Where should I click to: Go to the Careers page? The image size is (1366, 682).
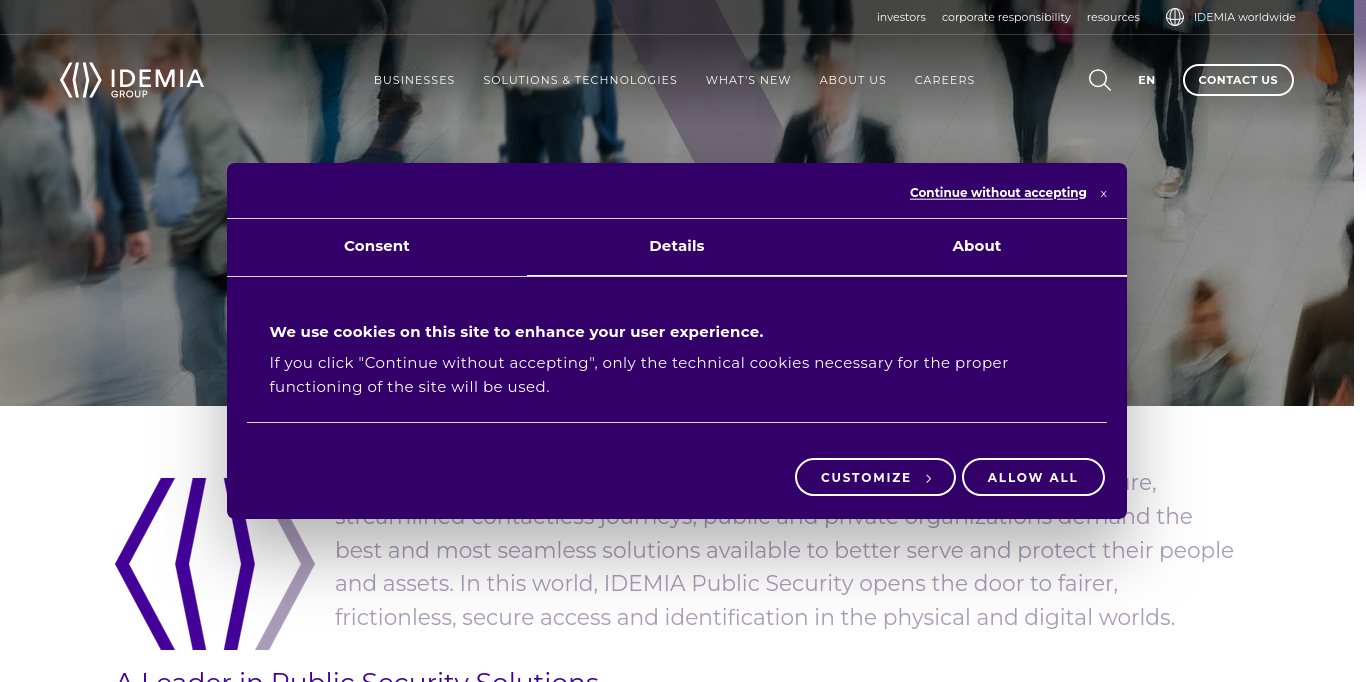click(944, 80)
